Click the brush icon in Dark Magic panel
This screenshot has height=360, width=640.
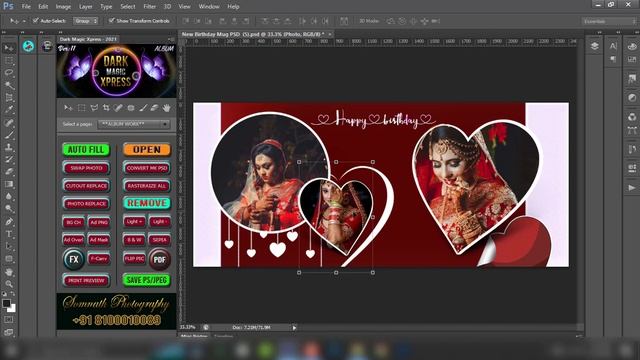142,108
